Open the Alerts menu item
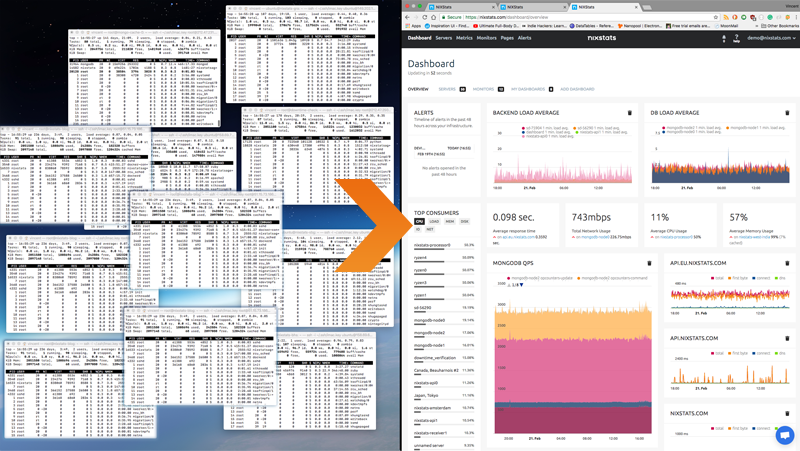Viewport: 800px width, 451px height. [x=524, y=38]
